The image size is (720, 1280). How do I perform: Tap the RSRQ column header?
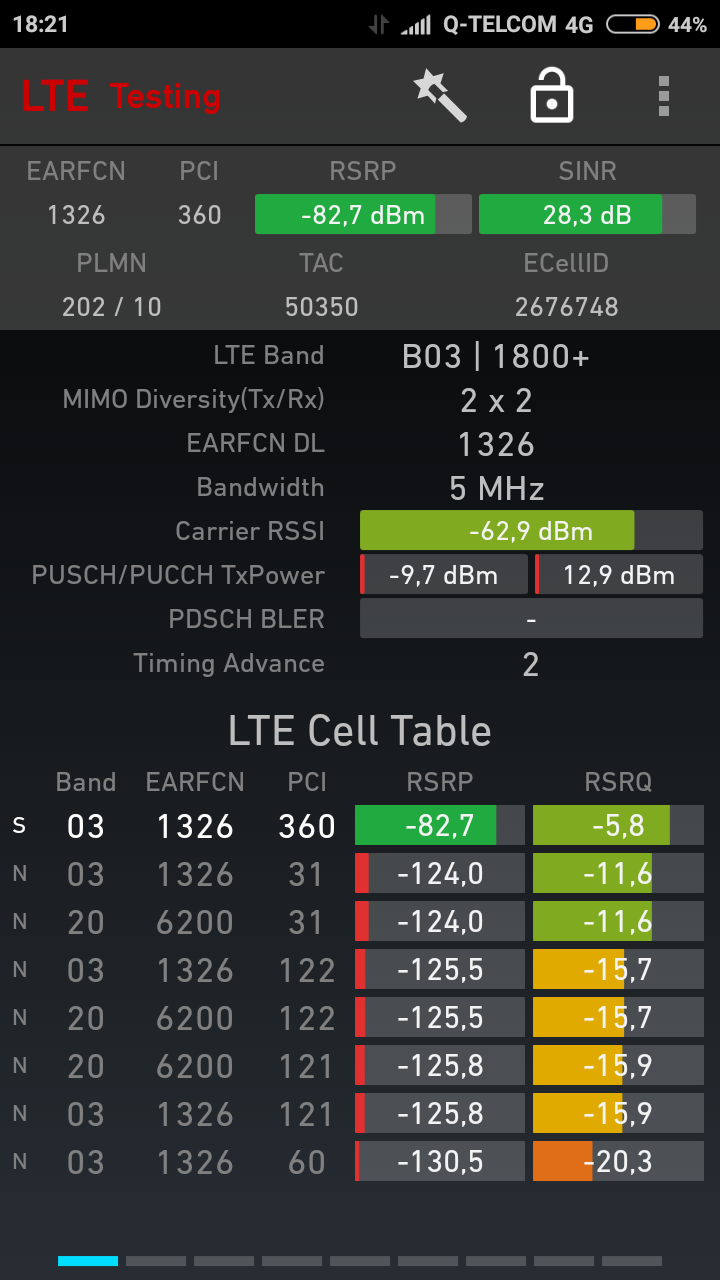pos(618,782)
